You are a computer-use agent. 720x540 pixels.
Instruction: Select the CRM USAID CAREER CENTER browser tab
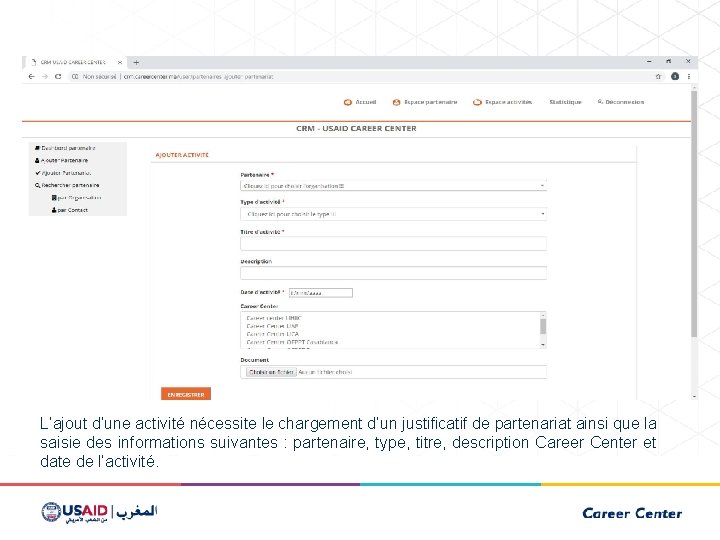point(73,62)
